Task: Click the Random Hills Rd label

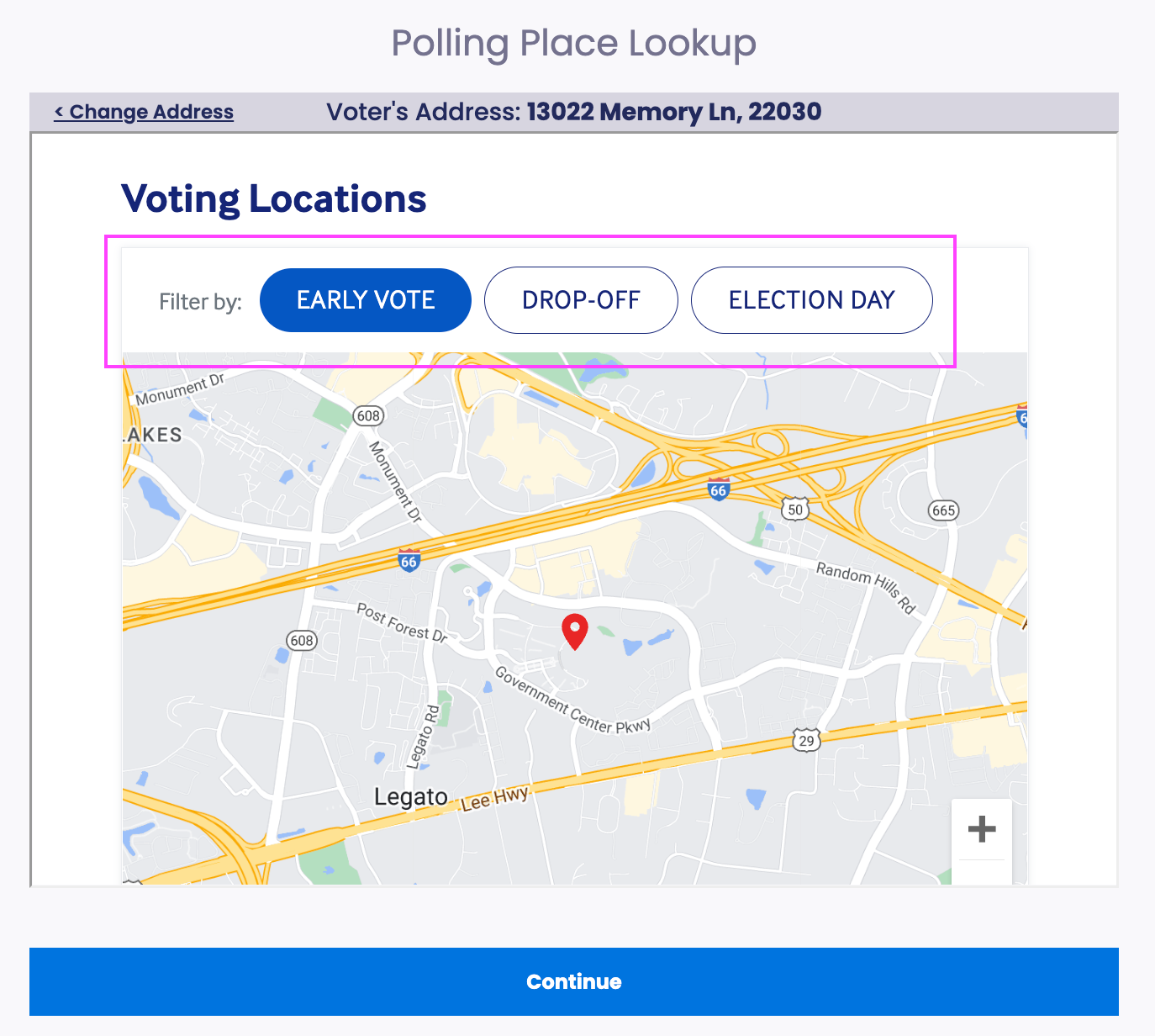Action: (866, 586)
